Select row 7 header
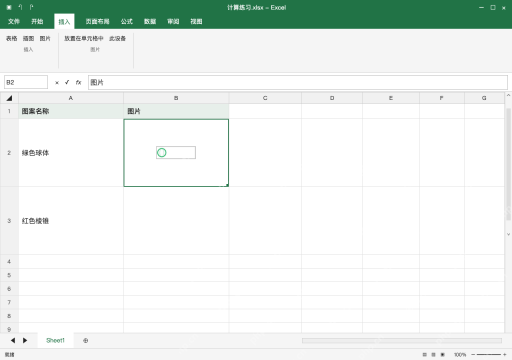This screenshot has width=512, height=360. [x=9, y=302]
